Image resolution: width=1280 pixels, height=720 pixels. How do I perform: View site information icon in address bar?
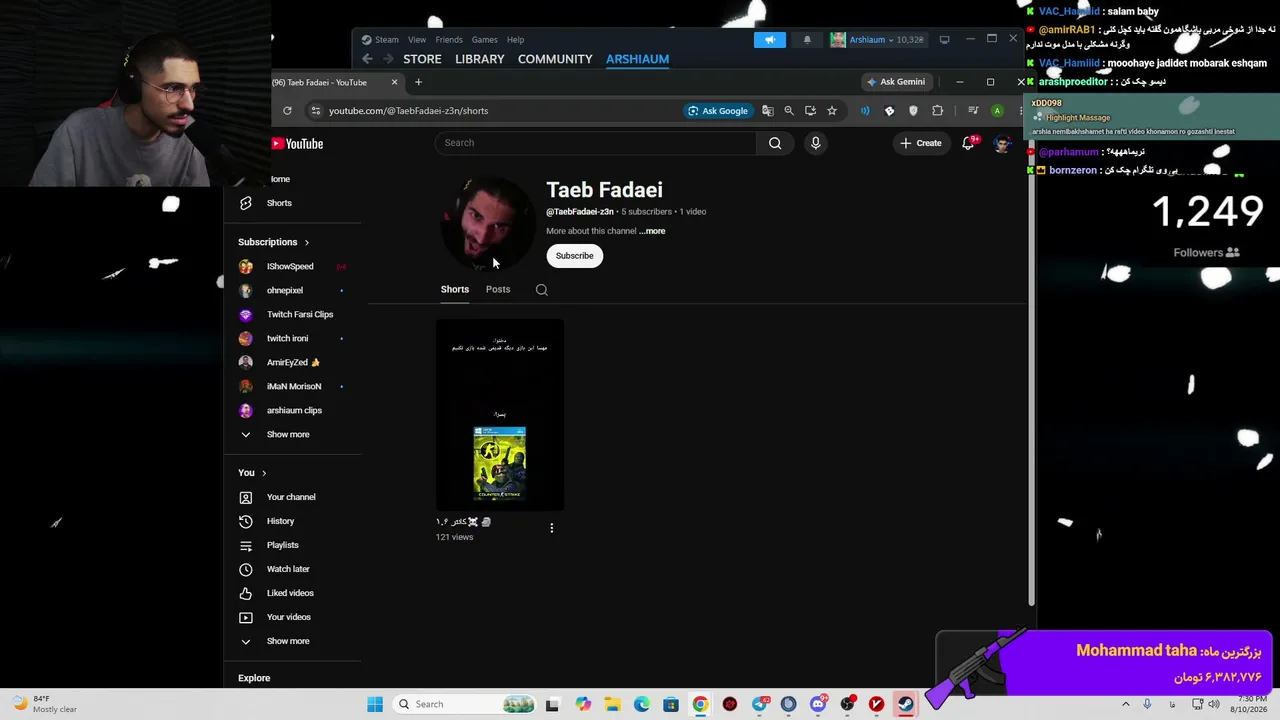[x=316, y=111]
